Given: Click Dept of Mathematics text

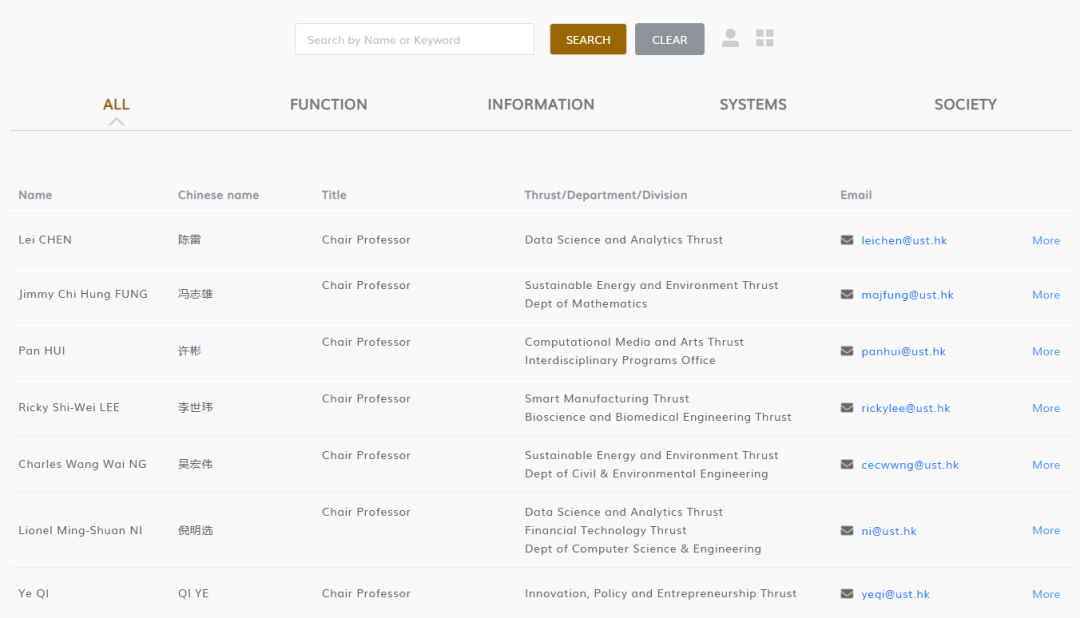Looking at the screenshot, I should tap(585, 303).
